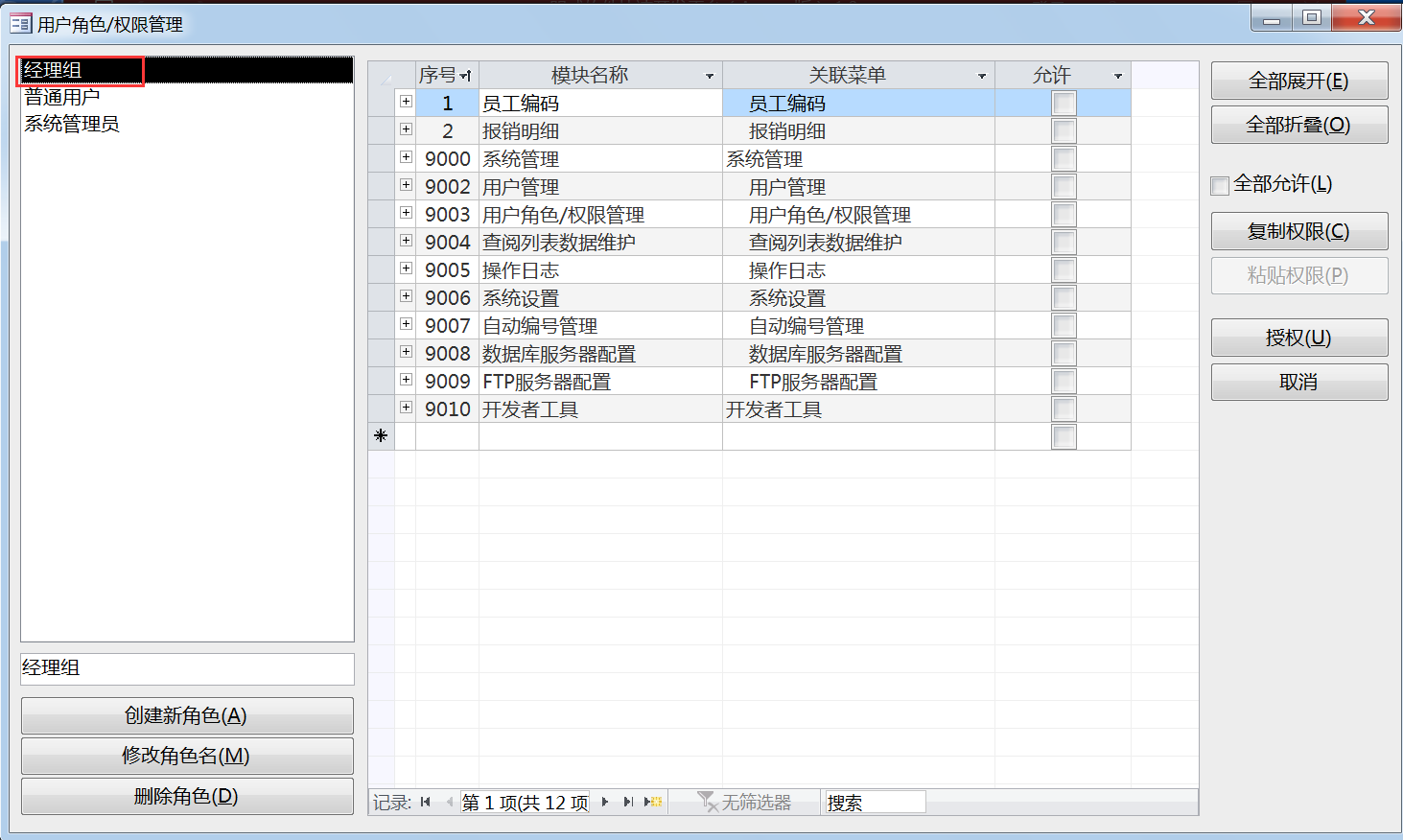Click 取消 button
This screenshot has width=1403, height=840.
coord(1299,382)
